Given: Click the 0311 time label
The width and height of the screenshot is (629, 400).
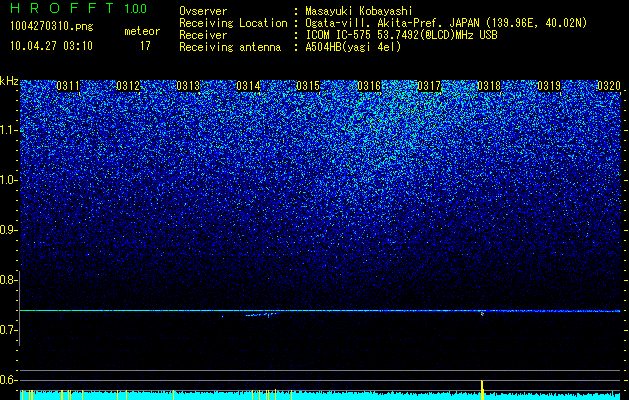Looking at the screenshot, I should [68, 86].
